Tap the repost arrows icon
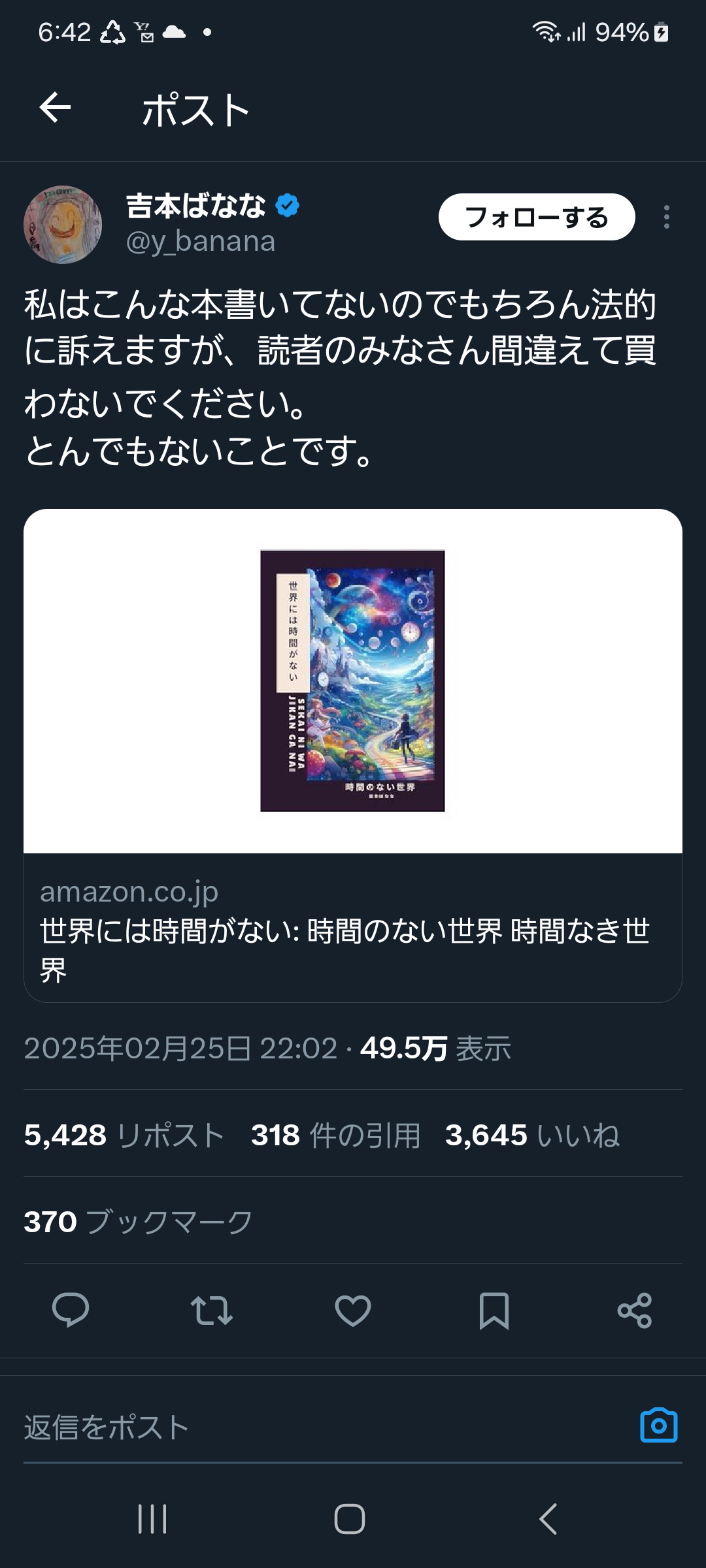This screenshot has width=706, height=1568. click(212, 1310)
